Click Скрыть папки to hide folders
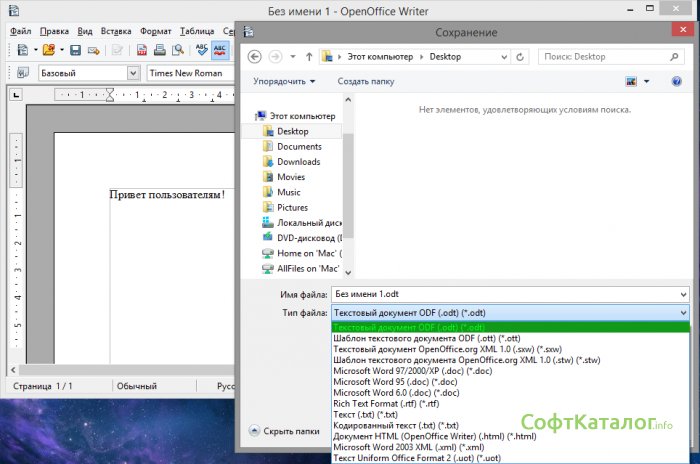Viewport: 700px width, 464px height. (x=284, y=431)
